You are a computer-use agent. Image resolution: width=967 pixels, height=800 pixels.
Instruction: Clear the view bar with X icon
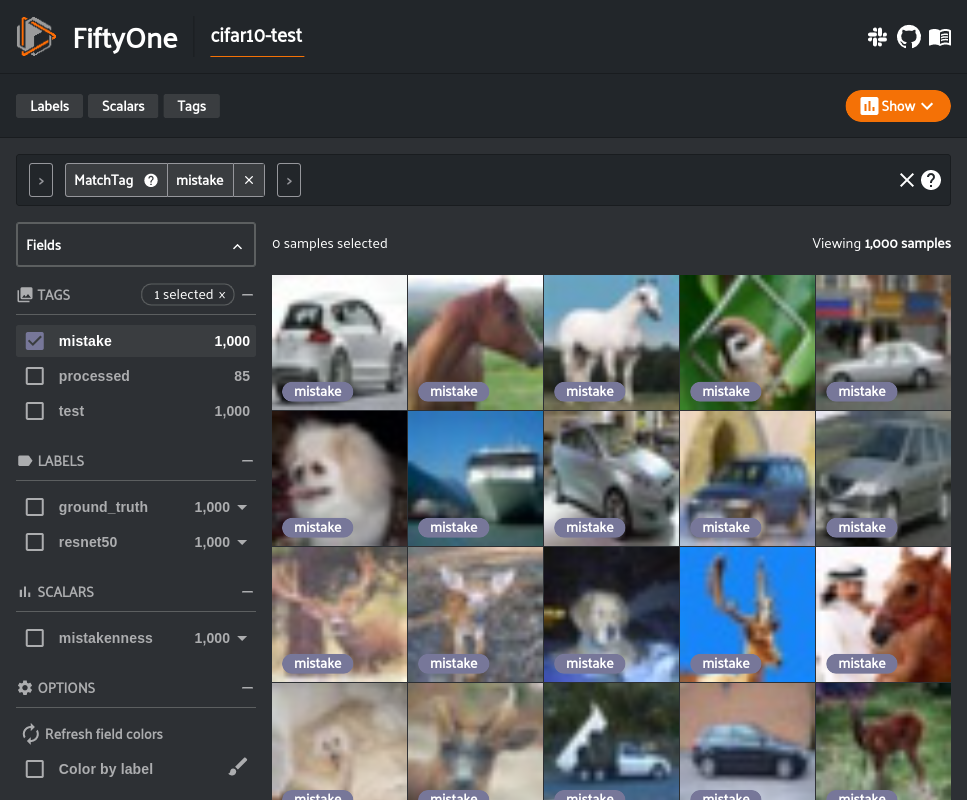[x=906, y=180]
